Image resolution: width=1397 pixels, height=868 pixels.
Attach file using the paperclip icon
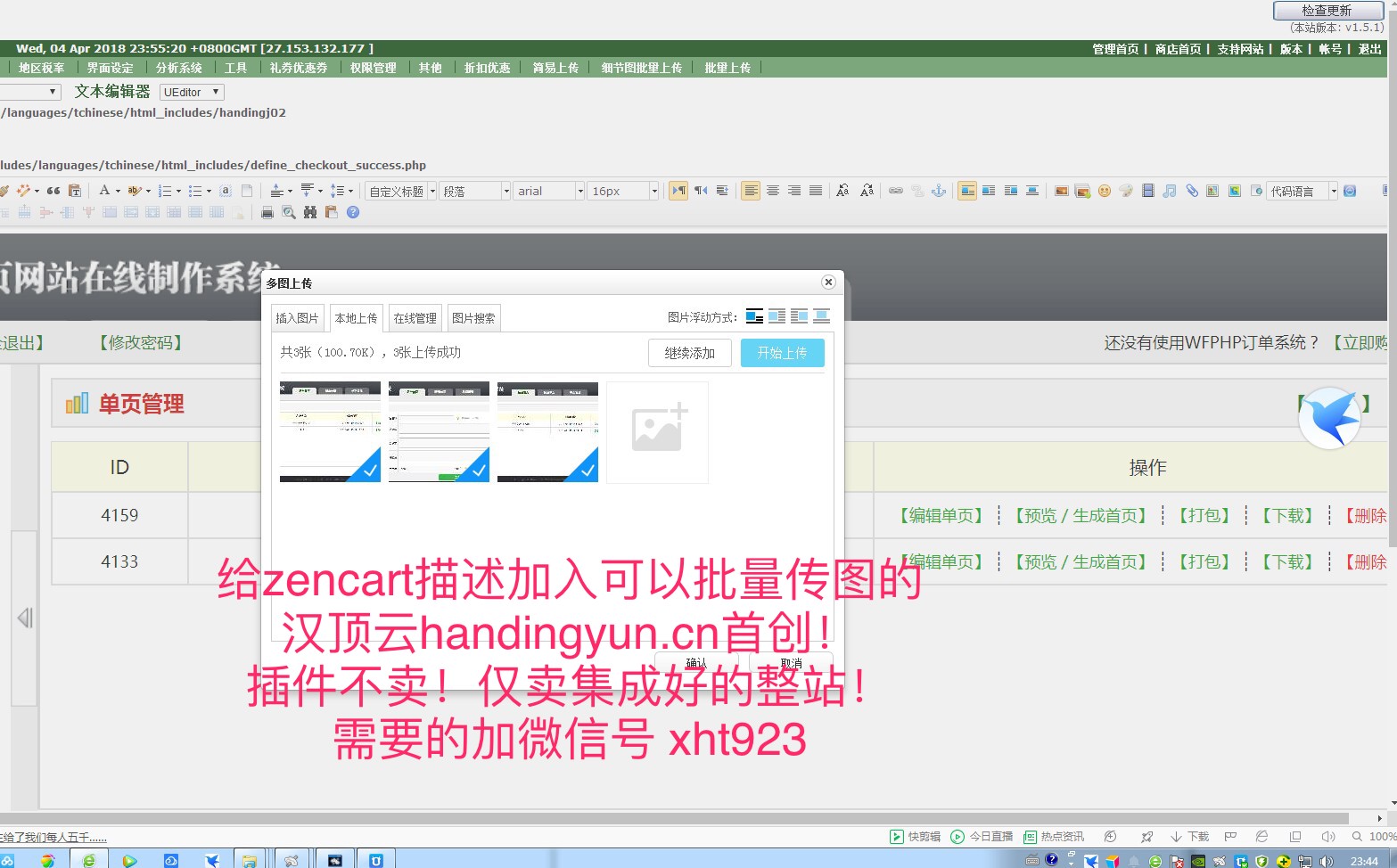[x=1192, y=191]
